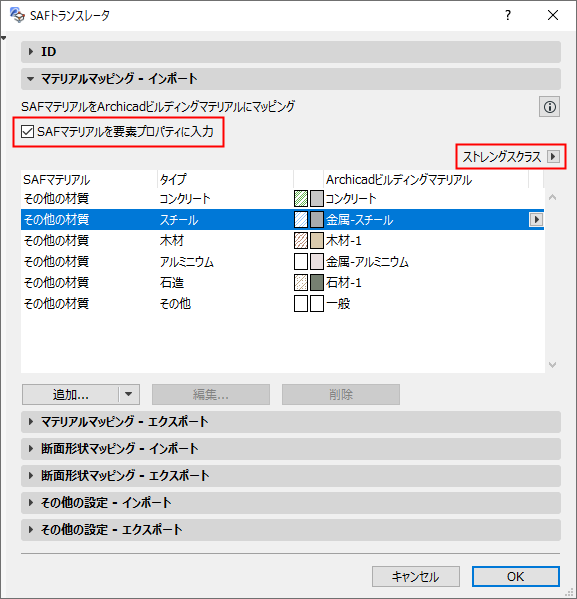577x599 pixels.
Task: Expand the マテリアルマッピング - エクスポート panel
Action: pos(291,422)
